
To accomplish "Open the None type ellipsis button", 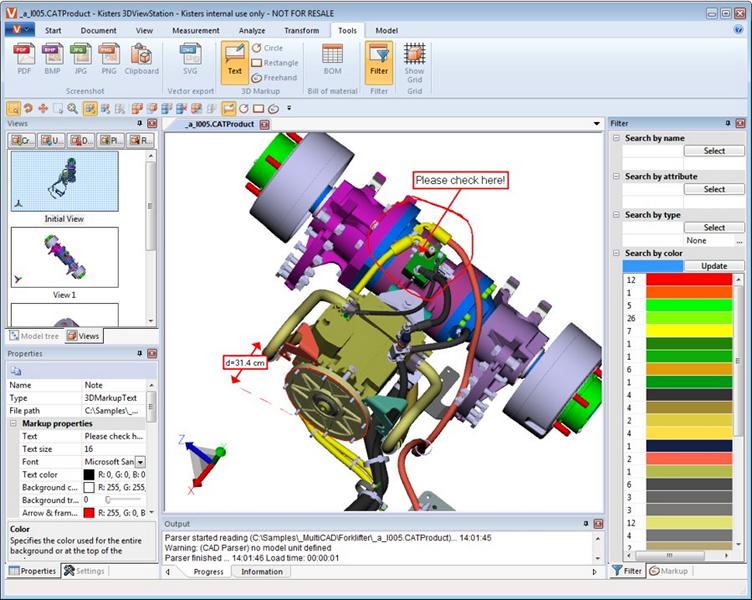I will click(x=739, y=241).
